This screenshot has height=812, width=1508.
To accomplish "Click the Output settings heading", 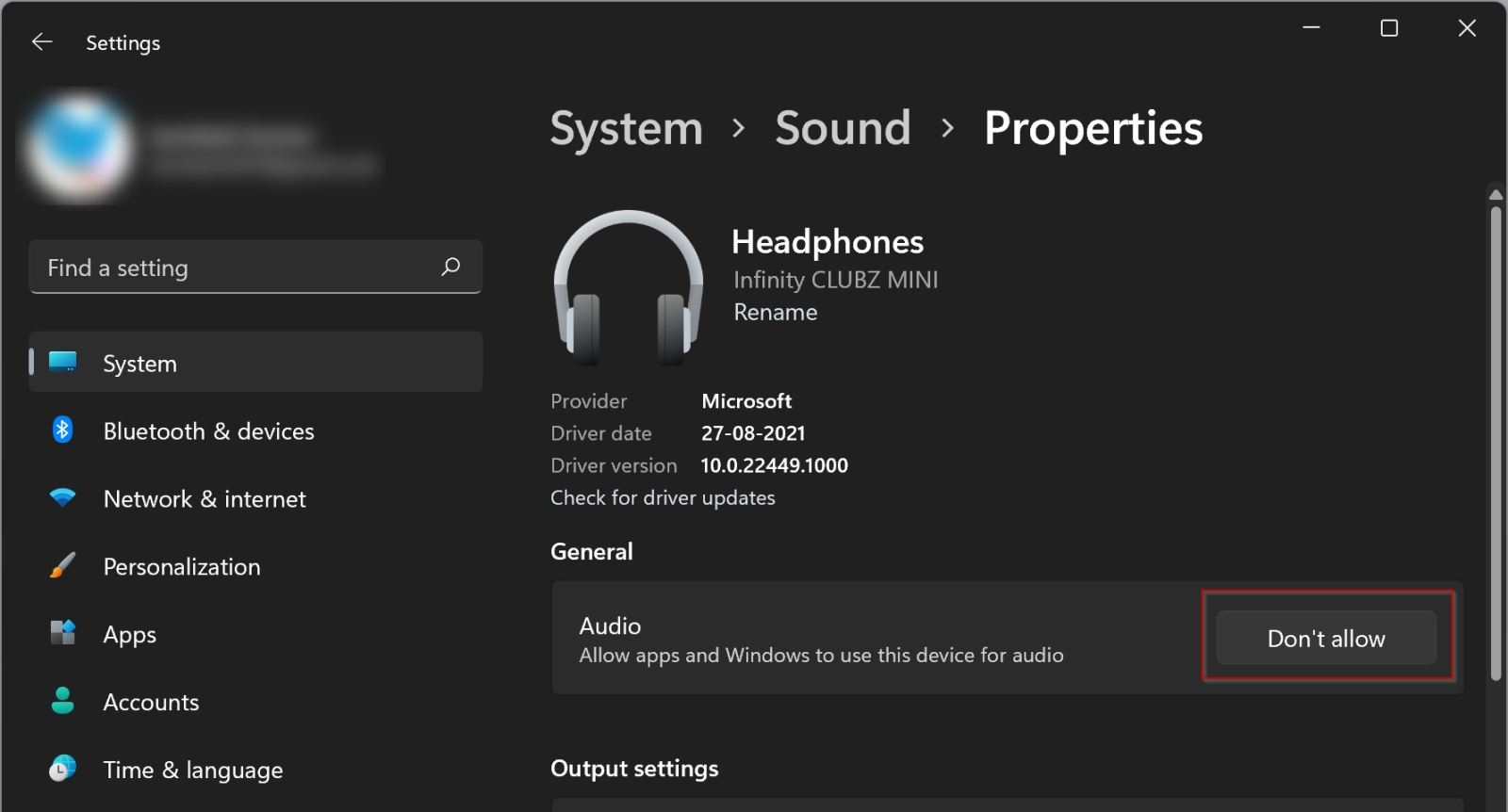I will point(634,769).
